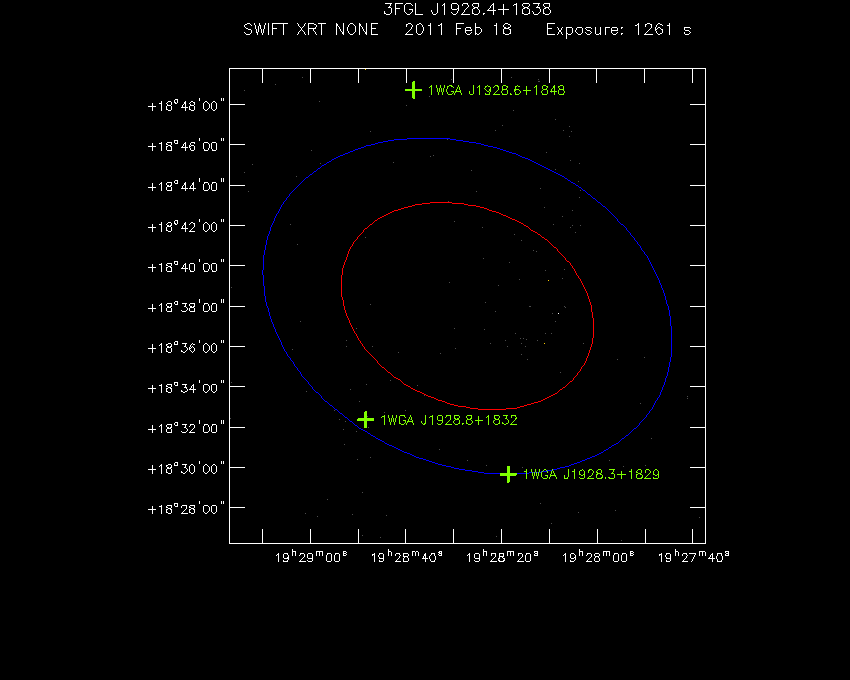The width and height of the screenshot is (850, 680).
Task: Click the declination label +18°40'00"
Action: tap(186, 267)
